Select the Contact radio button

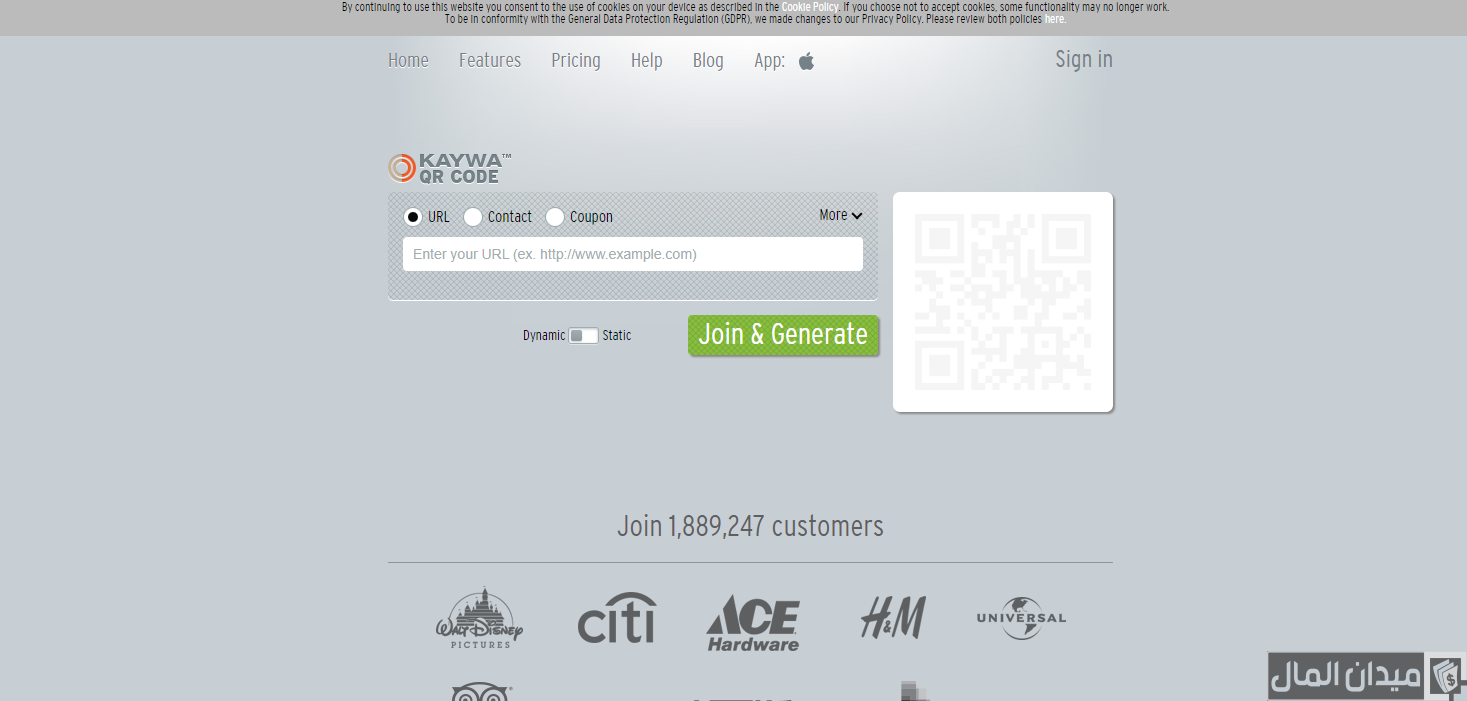pos(473,217)
